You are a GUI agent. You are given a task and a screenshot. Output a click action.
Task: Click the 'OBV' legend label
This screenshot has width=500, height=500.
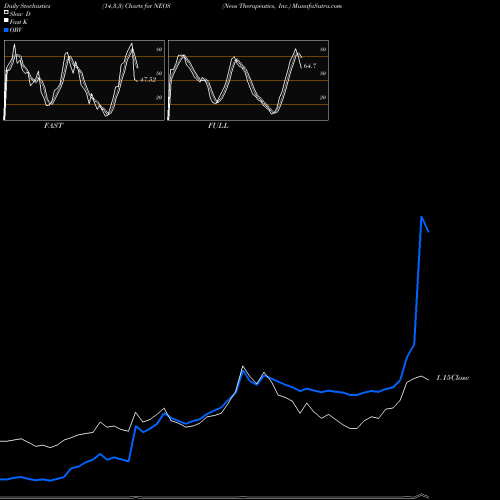tap(16, 30)
